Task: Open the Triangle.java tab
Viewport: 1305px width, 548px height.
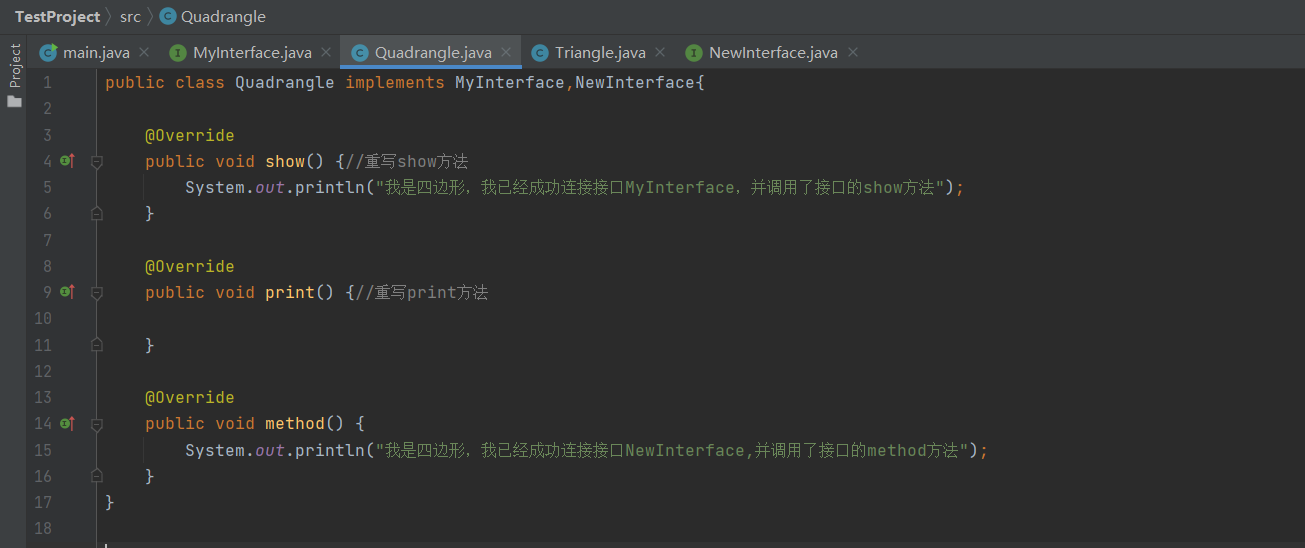Action: tap(600, 52)
